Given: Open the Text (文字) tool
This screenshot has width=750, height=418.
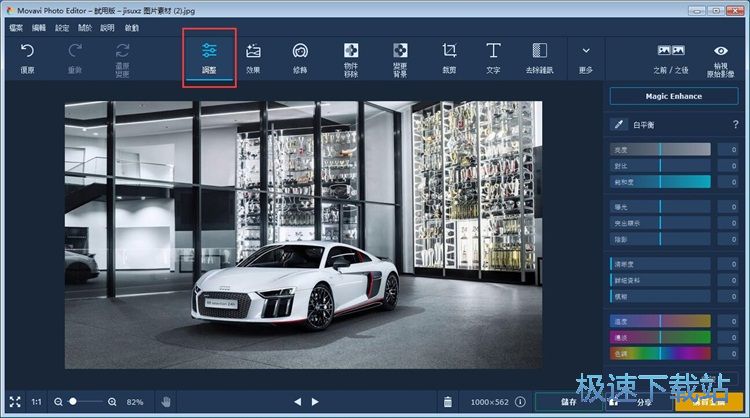Looking at the screenshot, I should coord(493,56).
